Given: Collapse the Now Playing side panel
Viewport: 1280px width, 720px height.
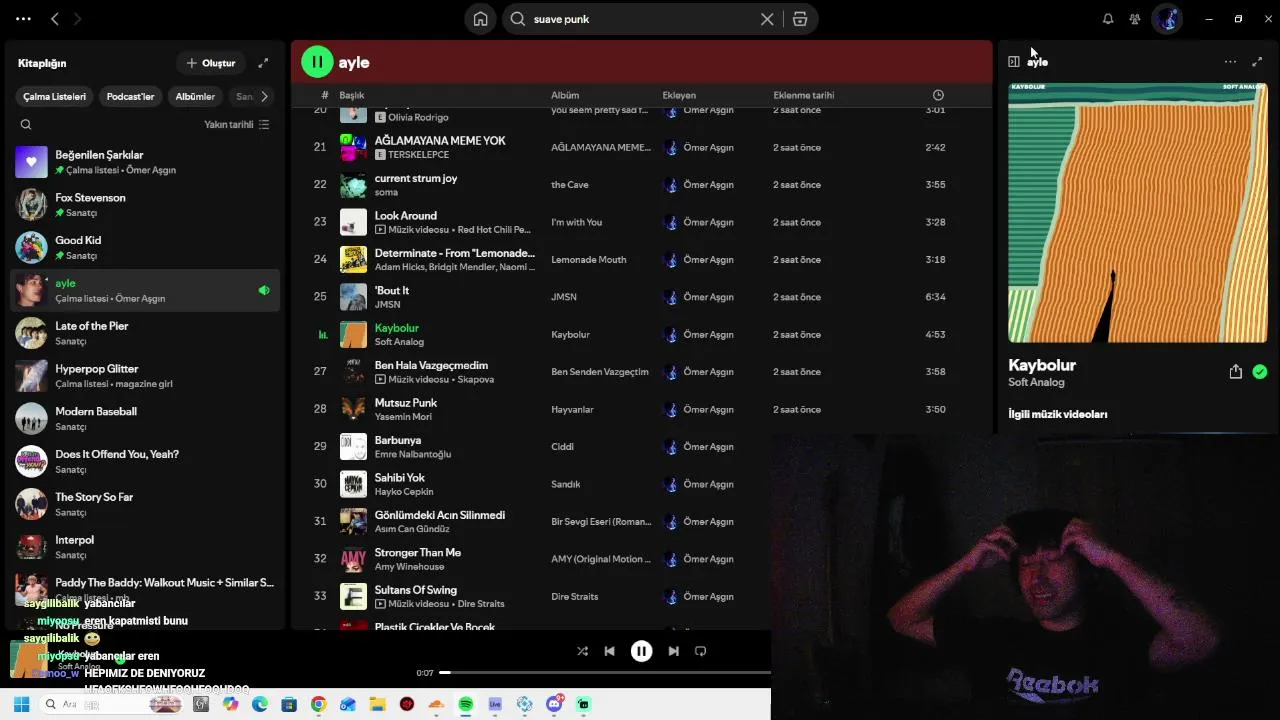Looking at the screenshot, I should tap(1014, 62).
